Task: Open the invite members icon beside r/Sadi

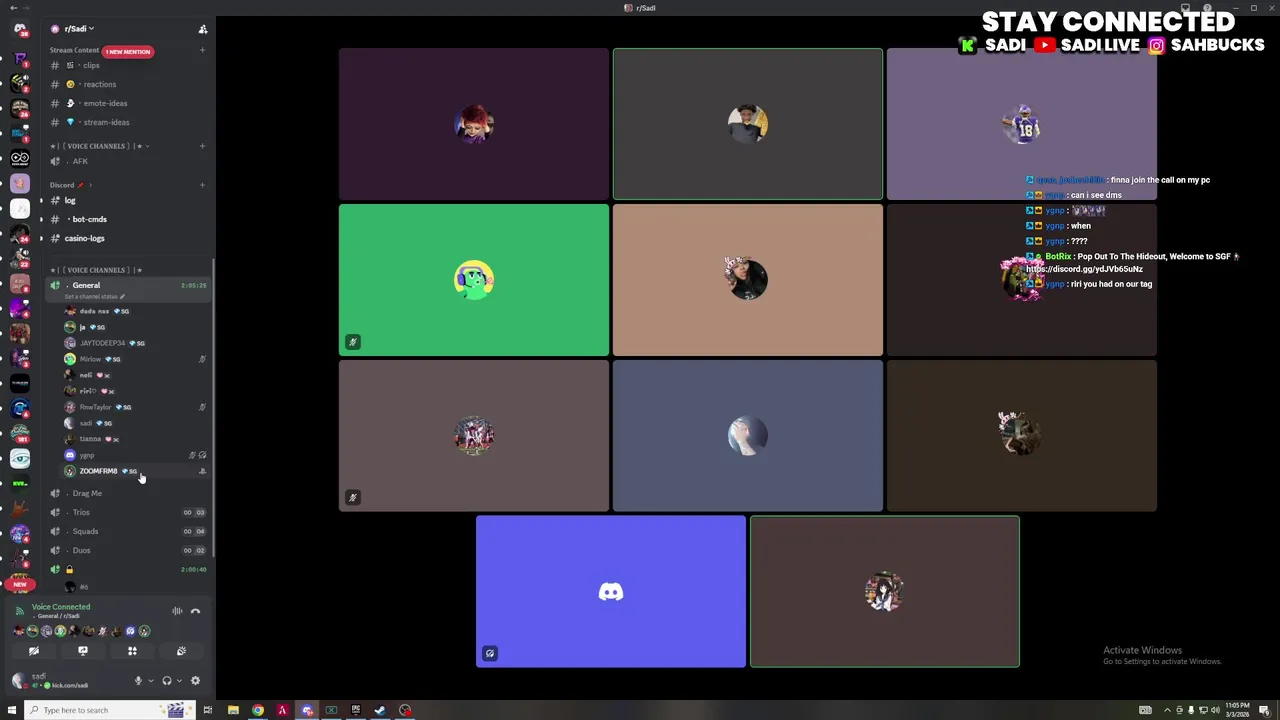Action: [203, 29]
